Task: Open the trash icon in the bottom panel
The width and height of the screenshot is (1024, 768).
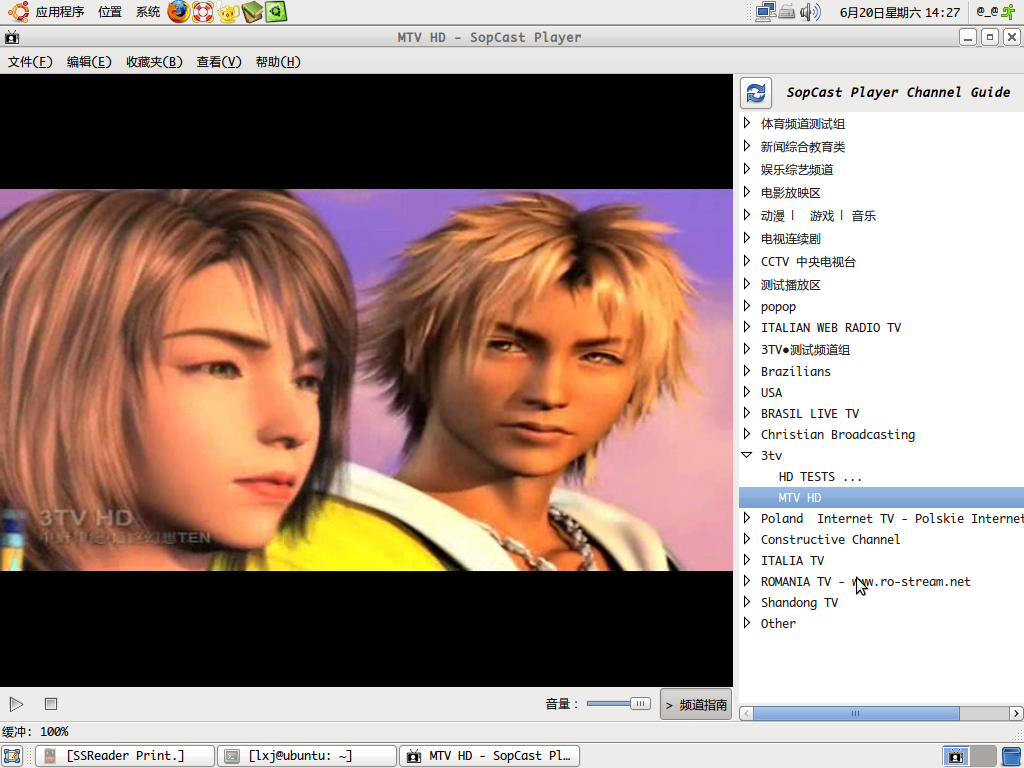Action: coord(1013,756)
